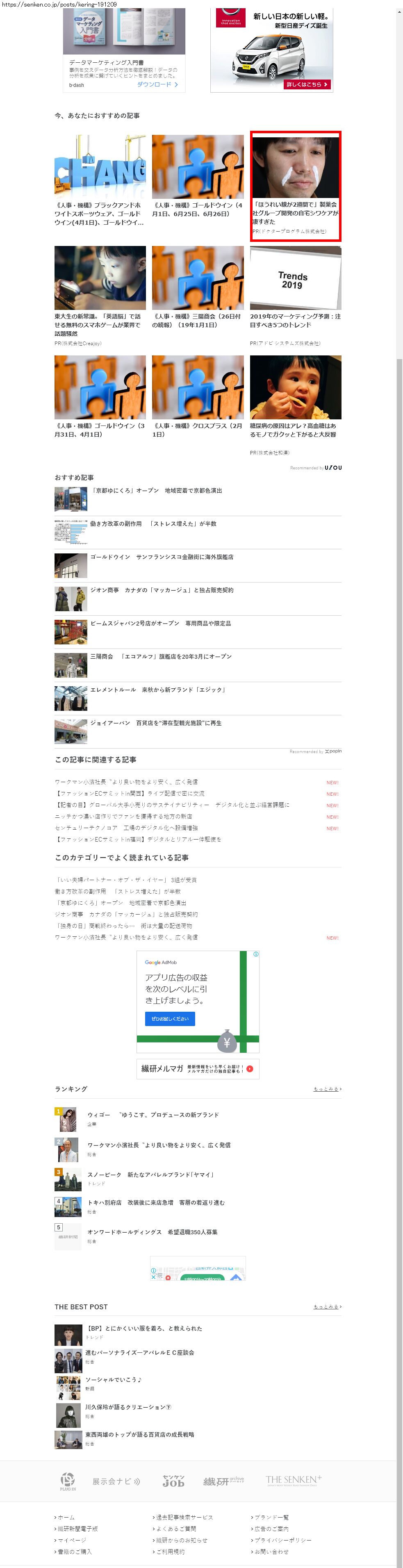
Task: Open ホーム in the footer menu
Action: coord(66,1517)
